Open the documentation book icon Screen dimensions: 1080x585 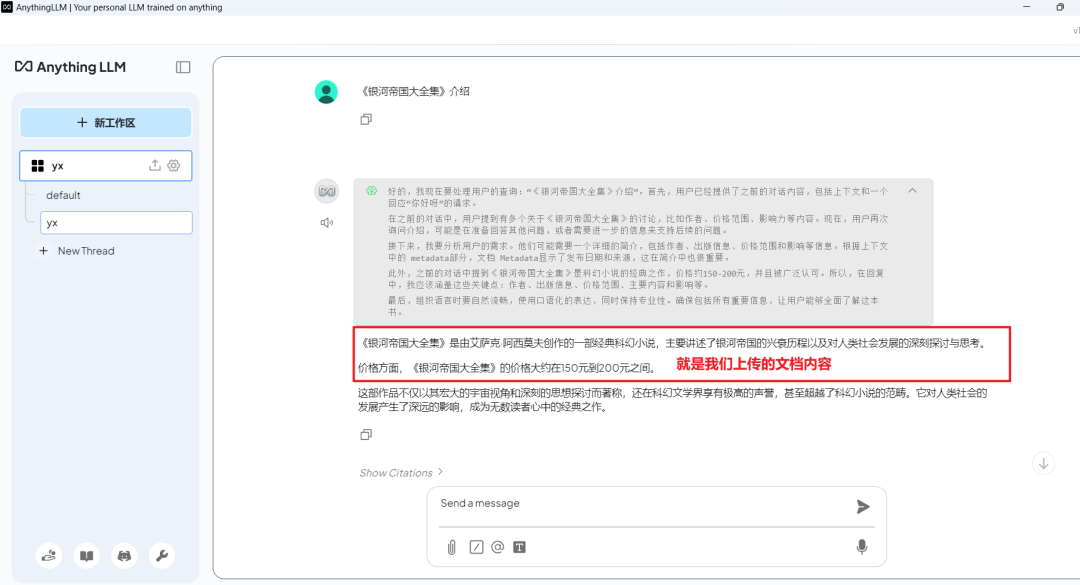(x=86, y=555)
